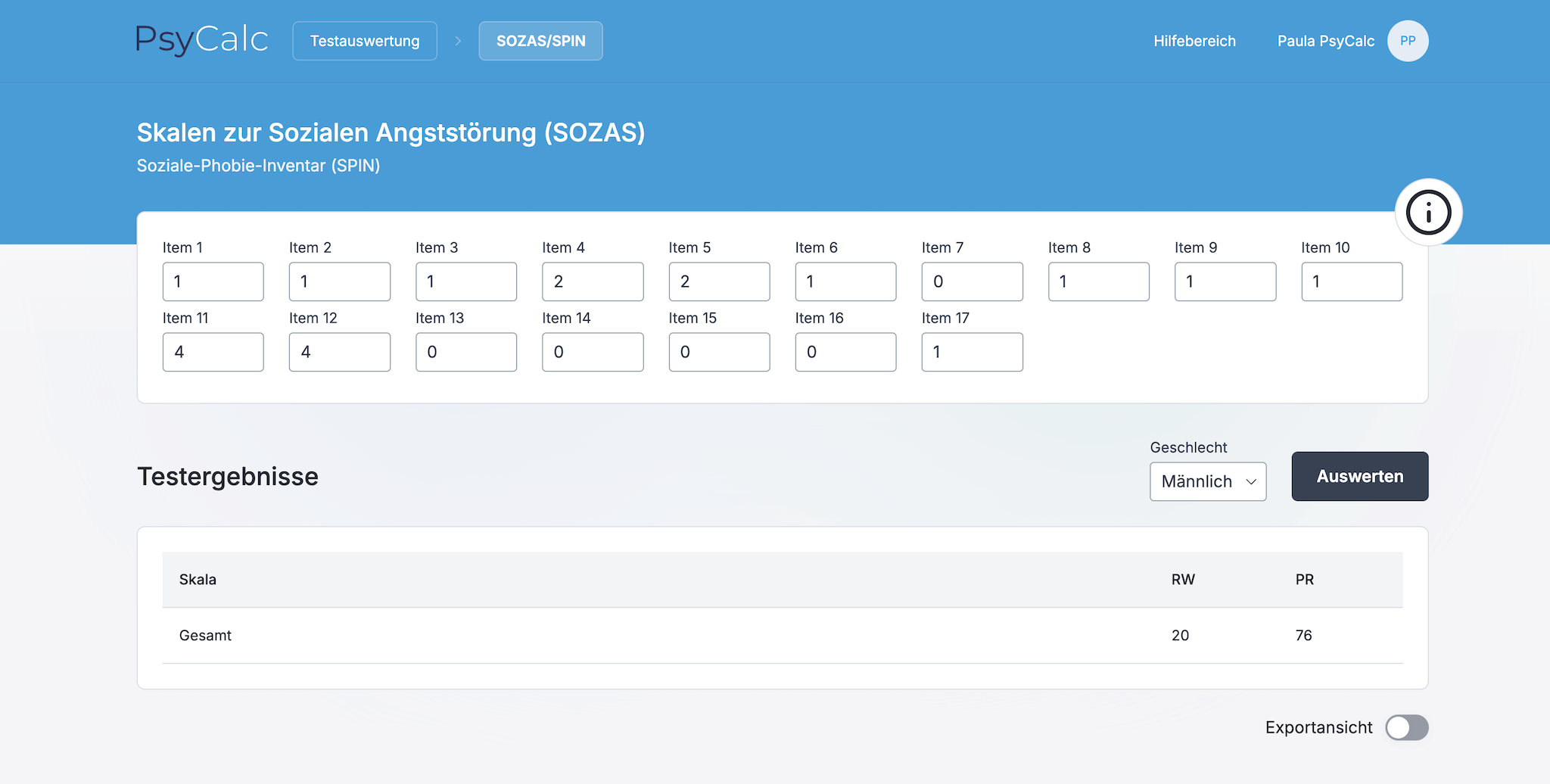This screenshot has width=1550, height=784.
Task: Click the Paula PsyCalc username
Action: click(x=1325, y=41)
